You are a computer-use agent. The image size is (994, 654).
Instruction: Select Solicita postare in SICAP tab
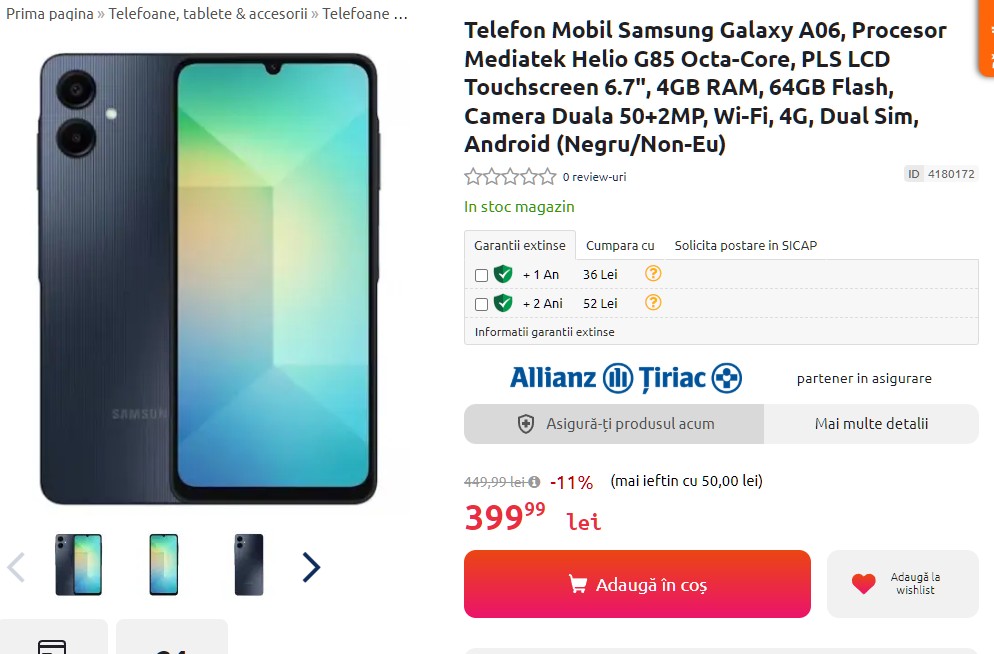tap(746, 245)
